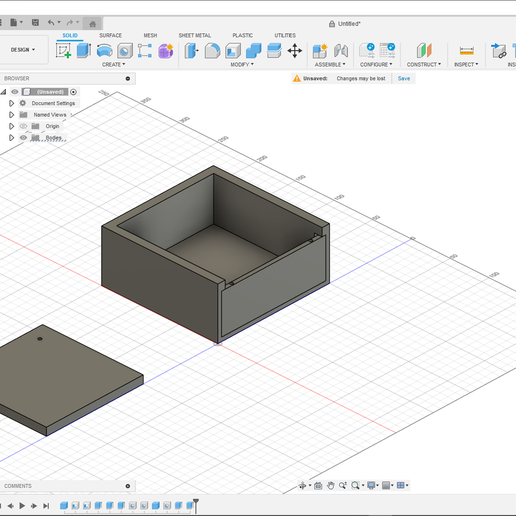Switch to the UTILITIES tab
Viewport: 516px width, 516px height.
pos(285,35)
